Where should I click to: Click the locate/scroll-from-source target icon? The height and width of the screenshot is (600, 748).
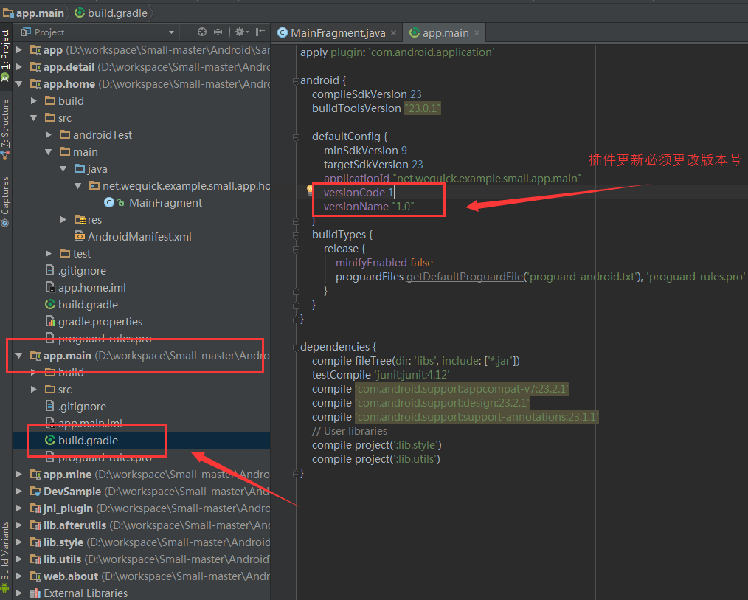pos(203,32)
